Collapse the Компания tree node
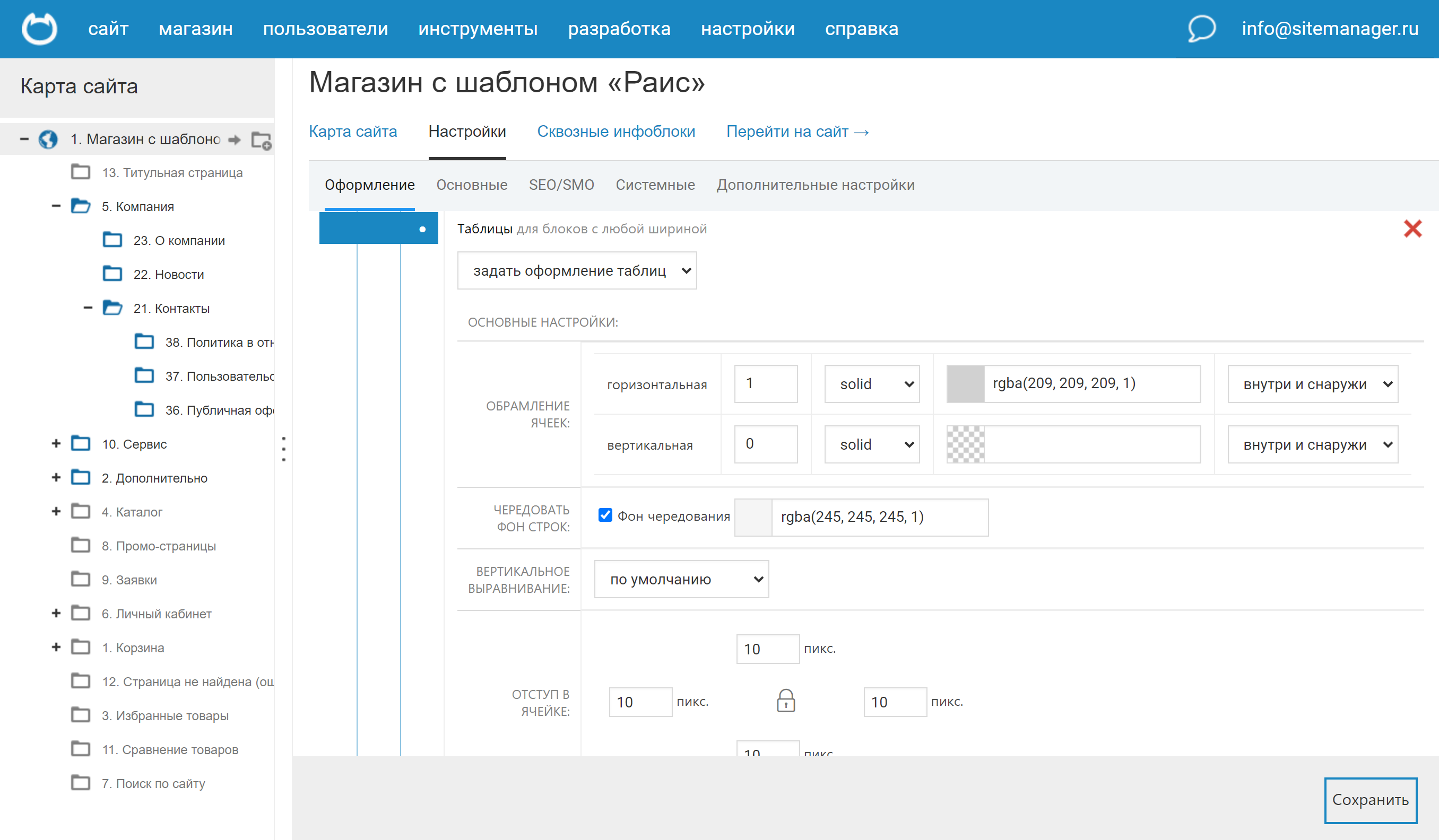Image resolution: width=1439 pixels, height=840 pixels. (x=56, y=207)
